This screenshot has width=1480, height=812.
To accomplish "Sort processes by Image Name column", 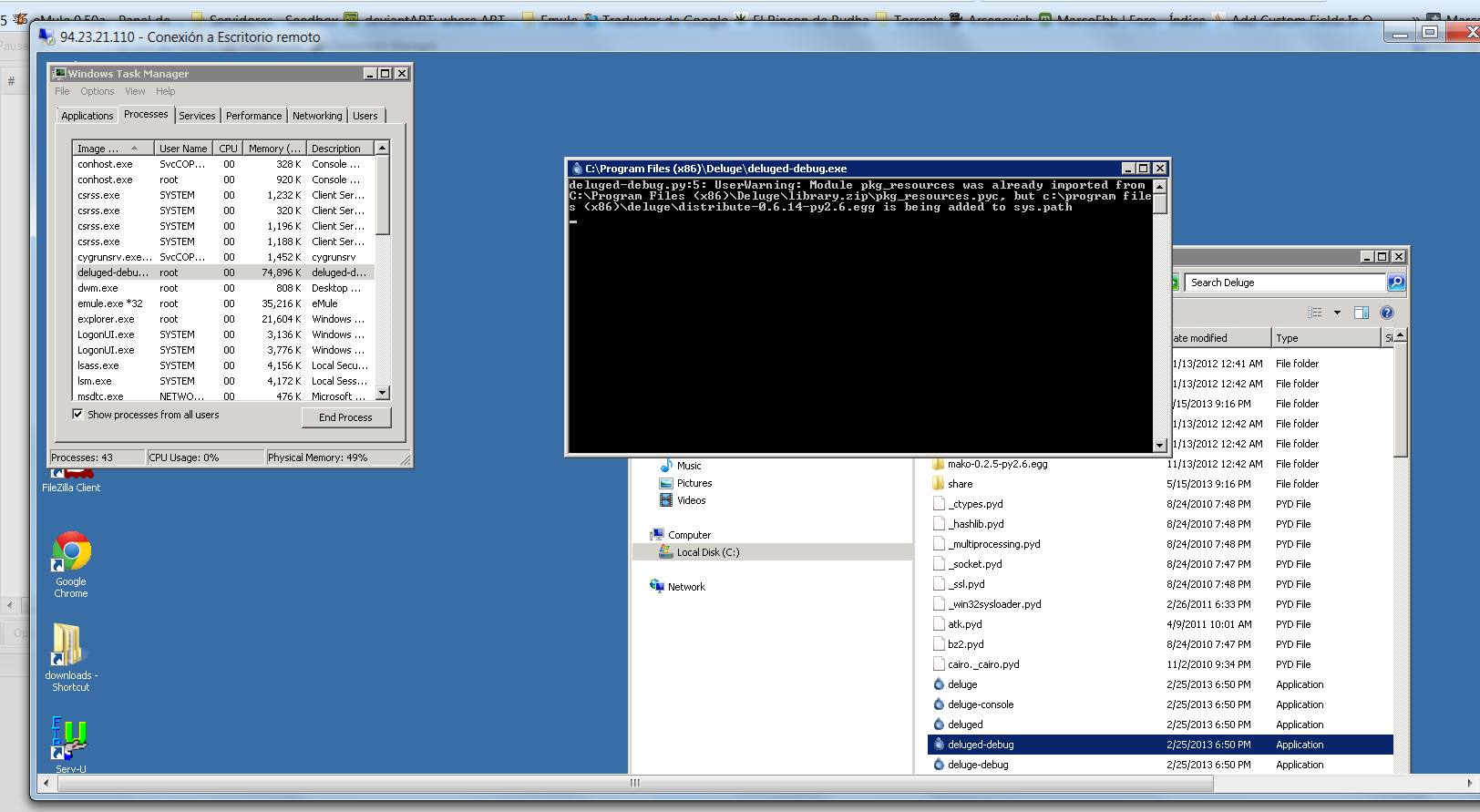I will (x=113, y=149).
